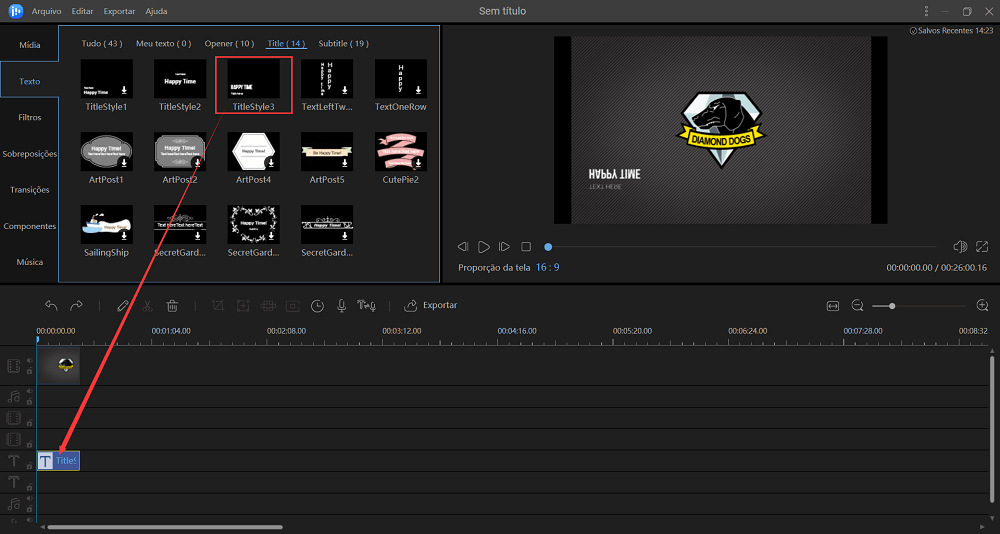
Task: Show the Tudo ( 43 ) text category
Action: 102,43
